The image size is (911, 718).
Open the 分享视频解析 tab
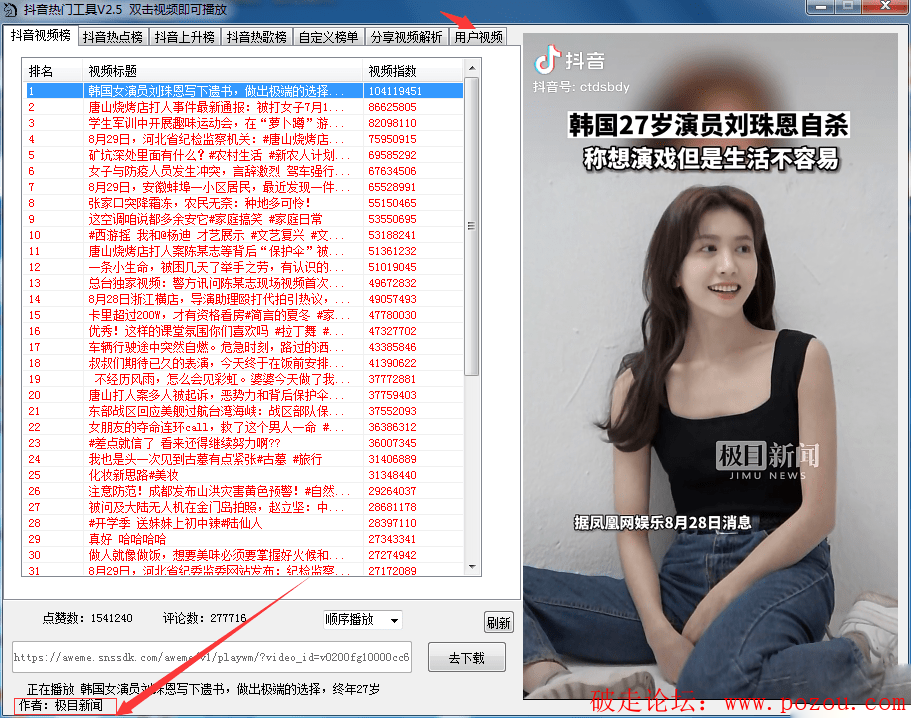pyautogui.click(x=406, y=38)
